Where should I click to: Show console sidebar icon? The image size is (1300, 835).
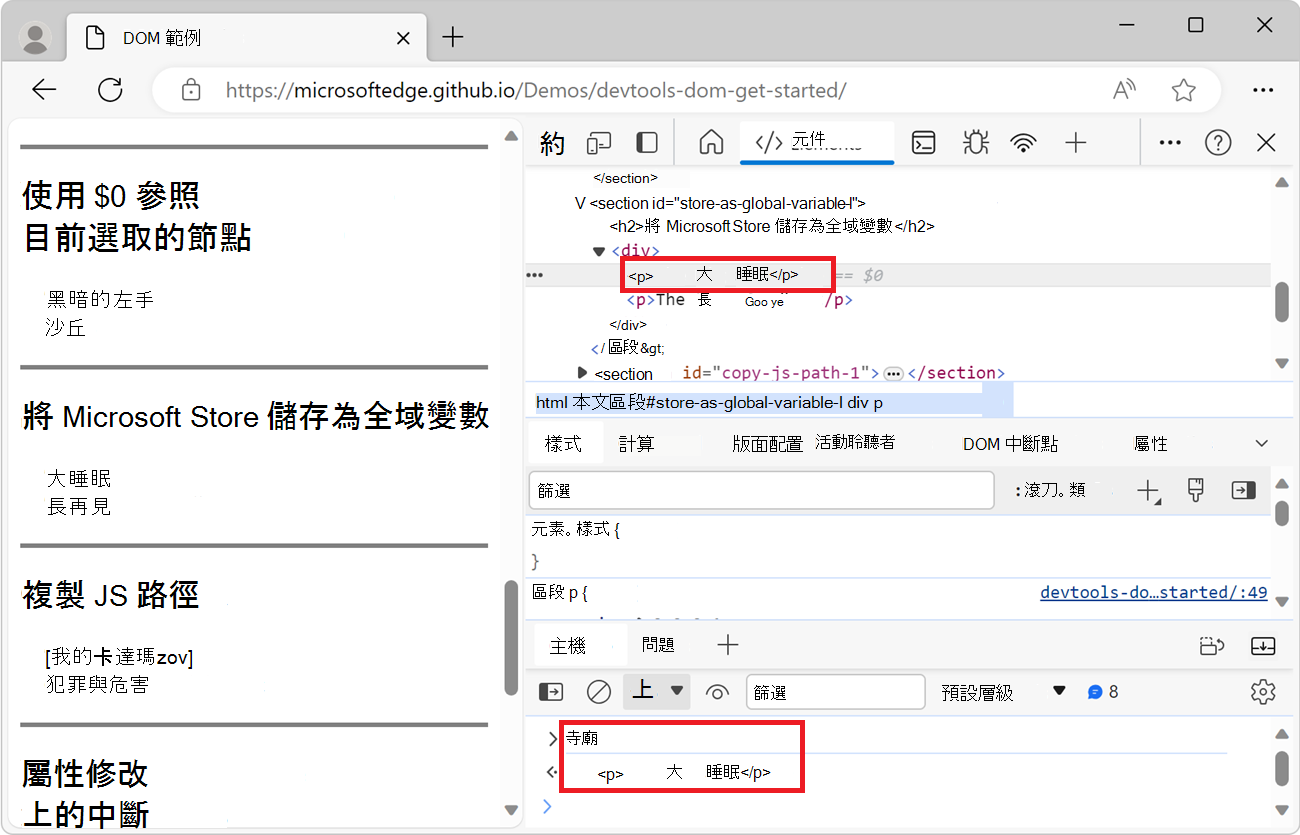tap(551, 691)
